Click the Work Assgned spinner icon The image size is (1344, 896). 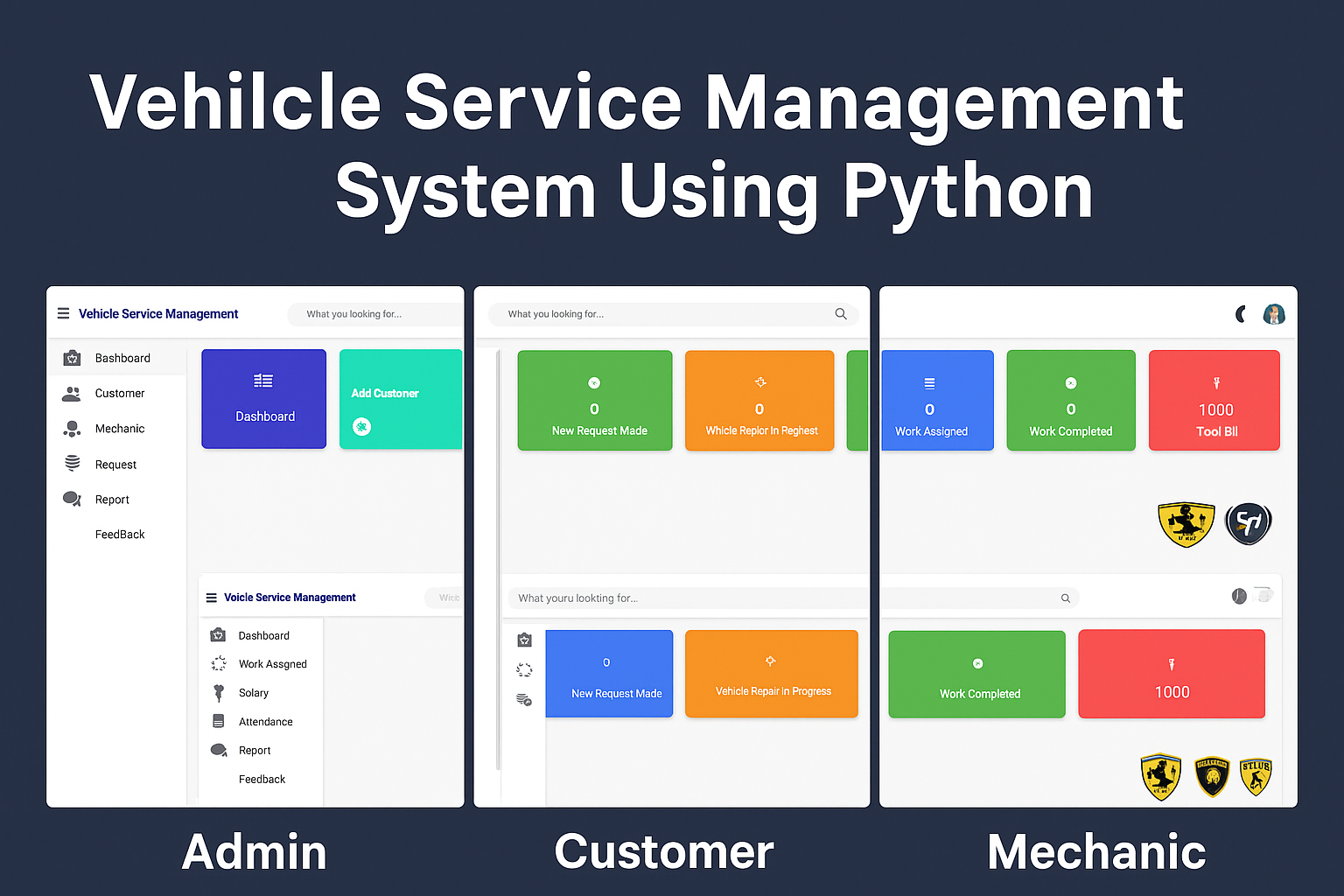pyautogui.click(x=219, y=663)
